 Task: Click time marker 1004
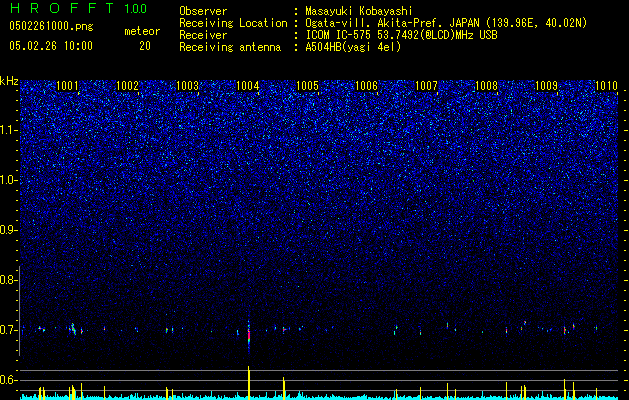(248, 86)
